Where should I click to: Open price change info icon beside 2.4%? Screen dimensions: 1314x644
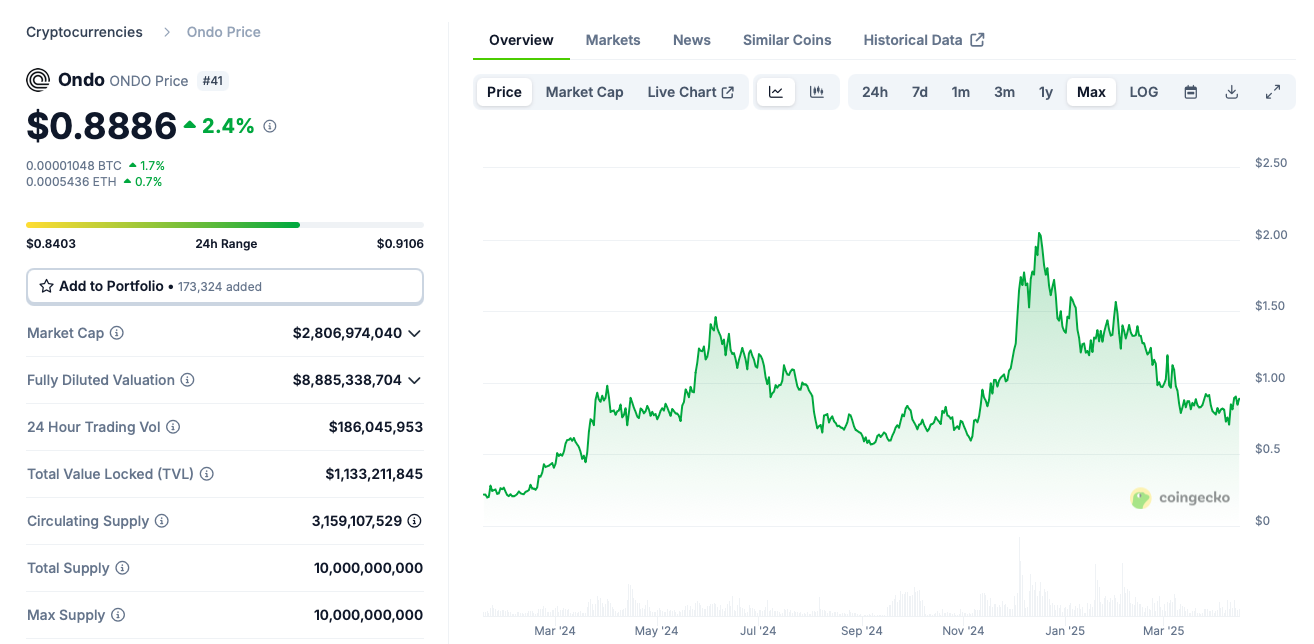tap(270, 126)
